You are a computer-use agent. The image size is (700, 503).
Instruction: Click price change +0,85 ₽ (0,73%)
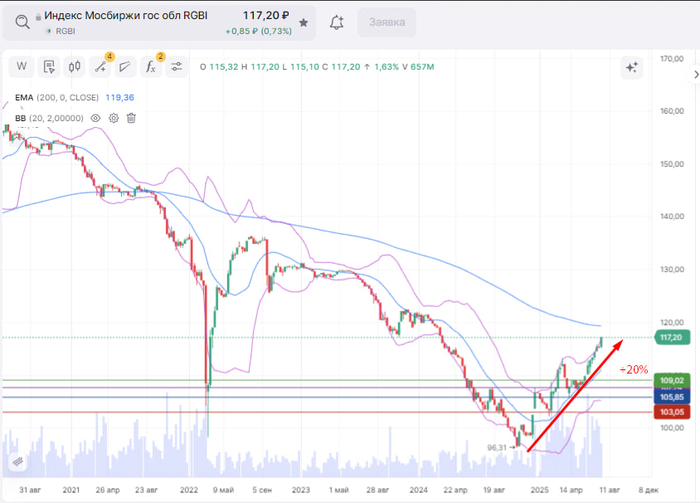(x=258, y=31)
